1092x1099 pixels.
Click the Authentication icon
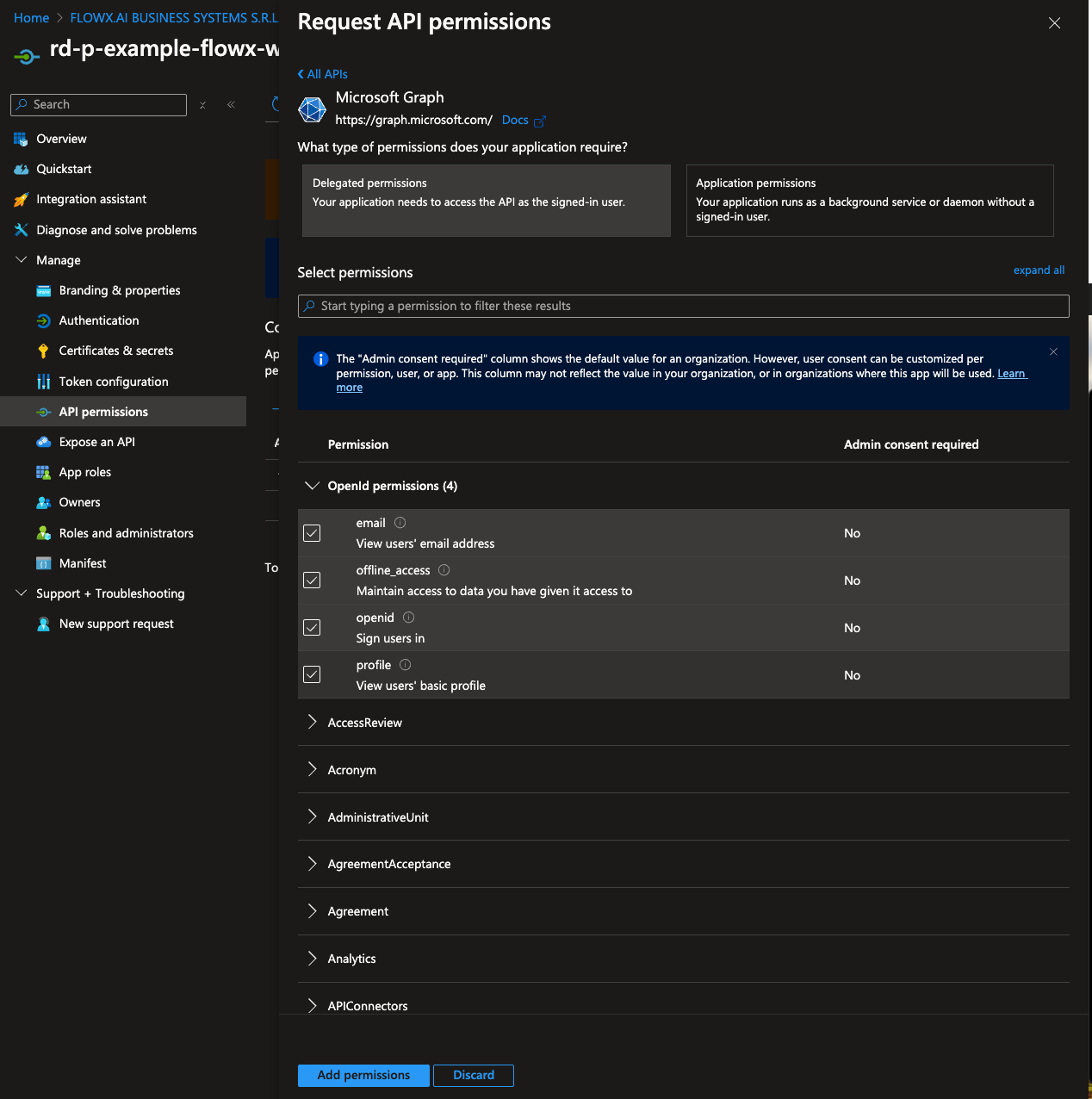click(43, 320)
